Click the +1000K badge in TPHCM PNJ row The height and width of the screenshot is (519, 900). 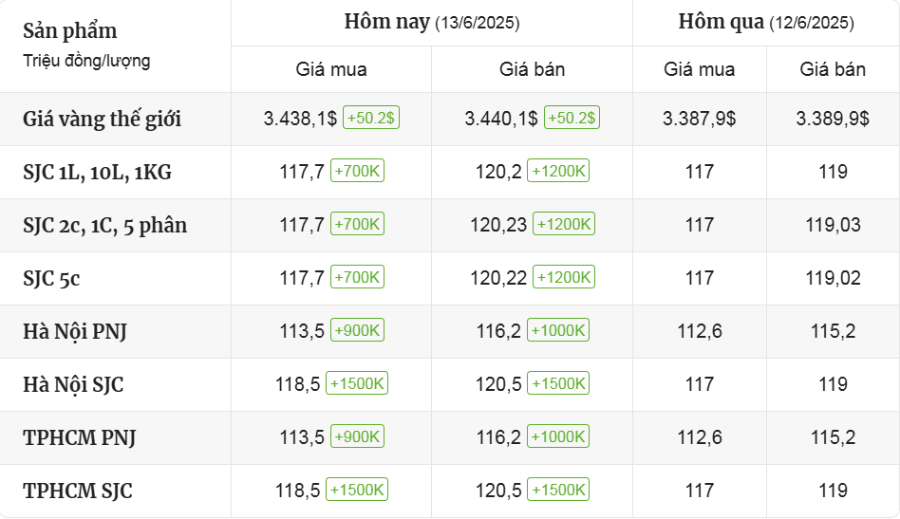[x=558, y=437]
